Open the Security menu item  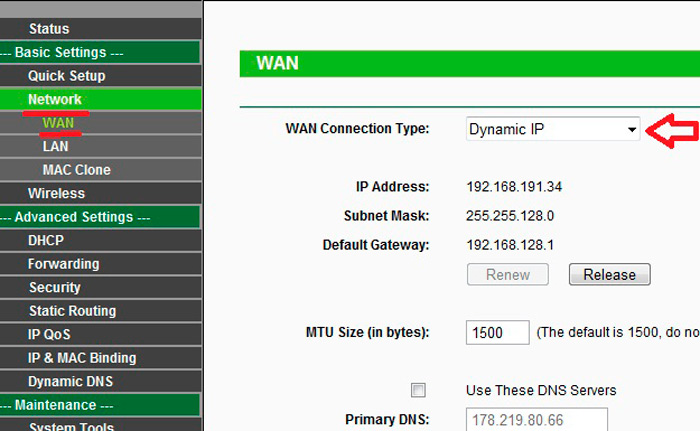point(54,287)
